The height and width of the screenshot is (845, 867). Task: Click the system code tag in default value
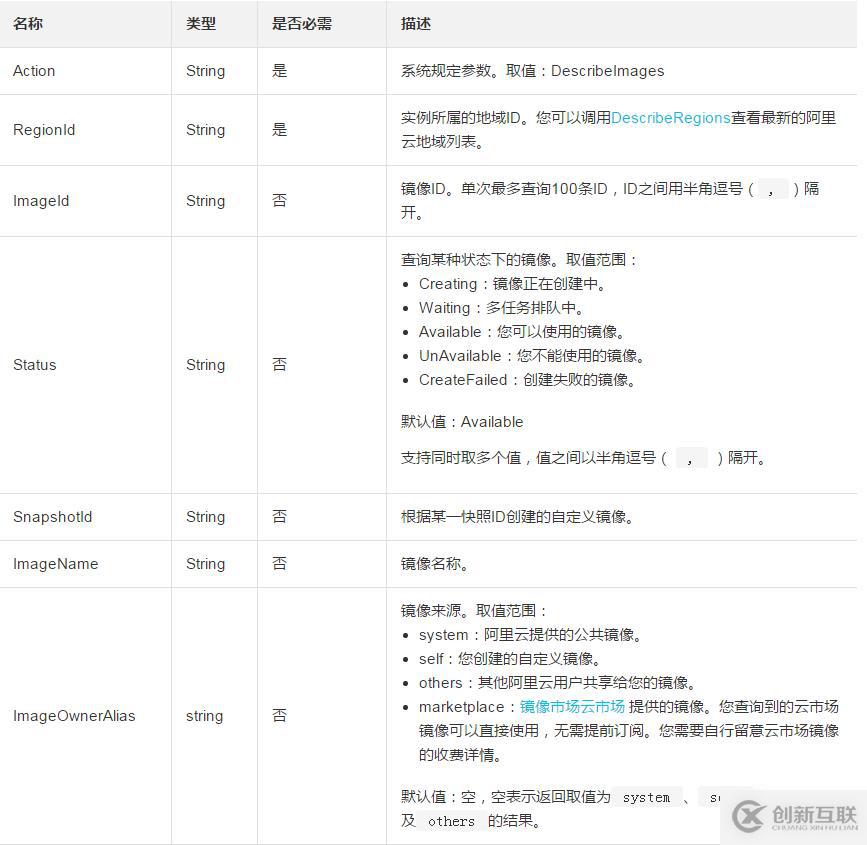click(646, 797)
